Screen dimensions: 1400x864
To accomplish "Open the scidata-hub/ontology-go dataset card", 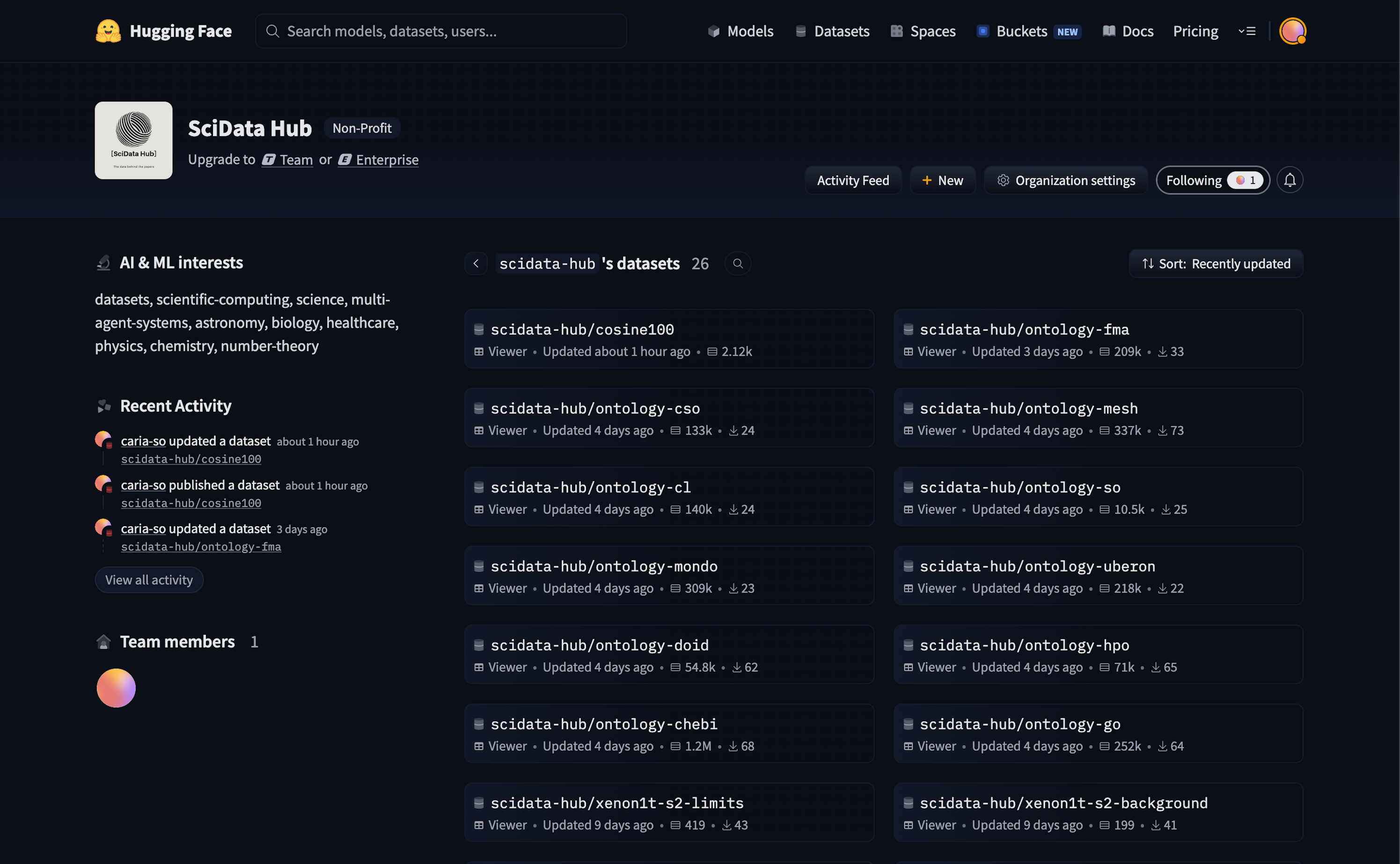I will coord(1098,733).
